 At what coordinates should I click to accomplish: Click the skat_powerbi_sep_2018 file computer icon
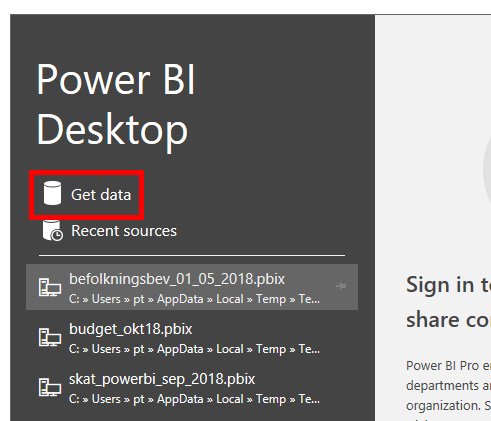click(x=50, y=387)
